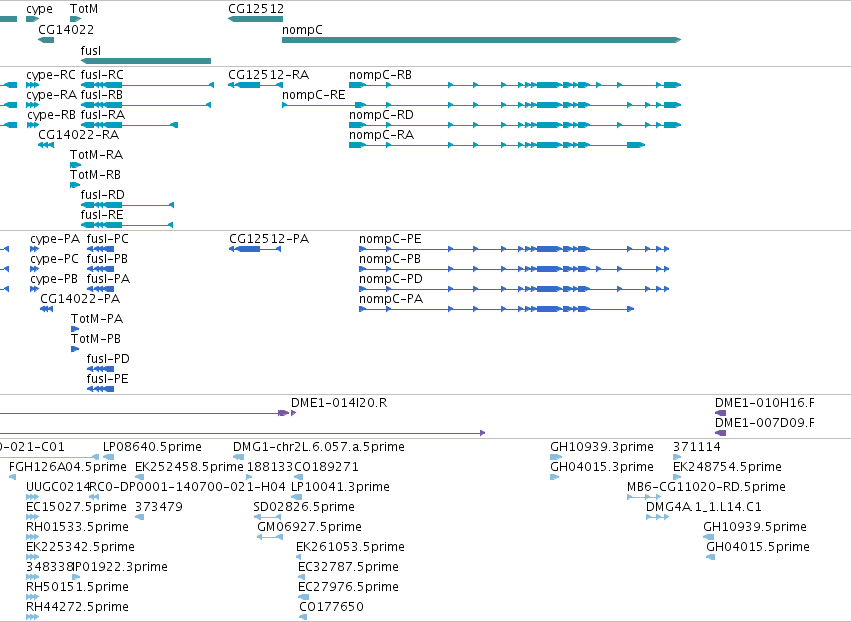Select the fusl gene label
Image resolution: width=851 pixels, height=622 pixels.
tap(91, 50)
